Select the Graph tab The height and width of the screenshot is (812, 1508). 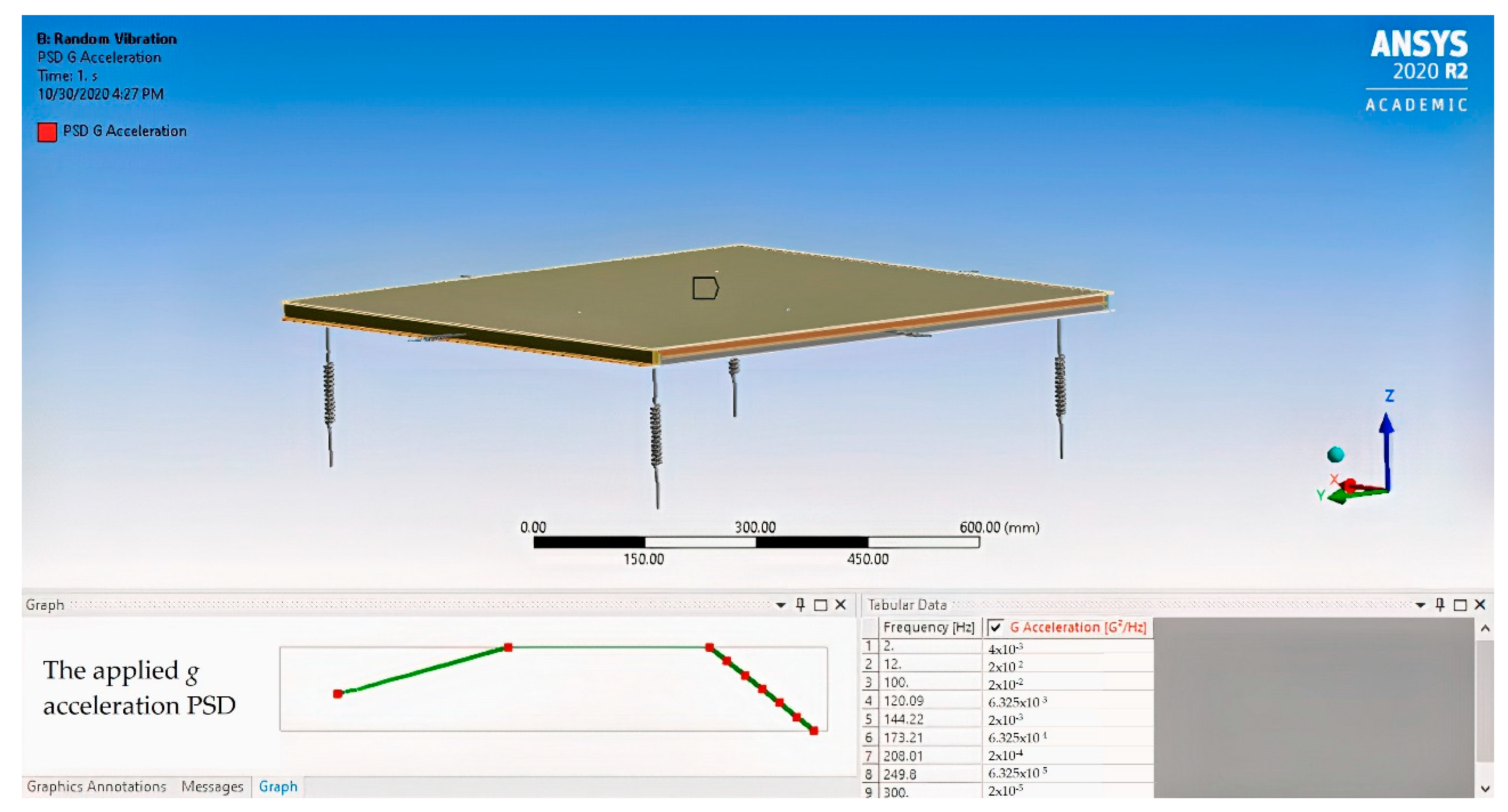(x=278, y=786)
